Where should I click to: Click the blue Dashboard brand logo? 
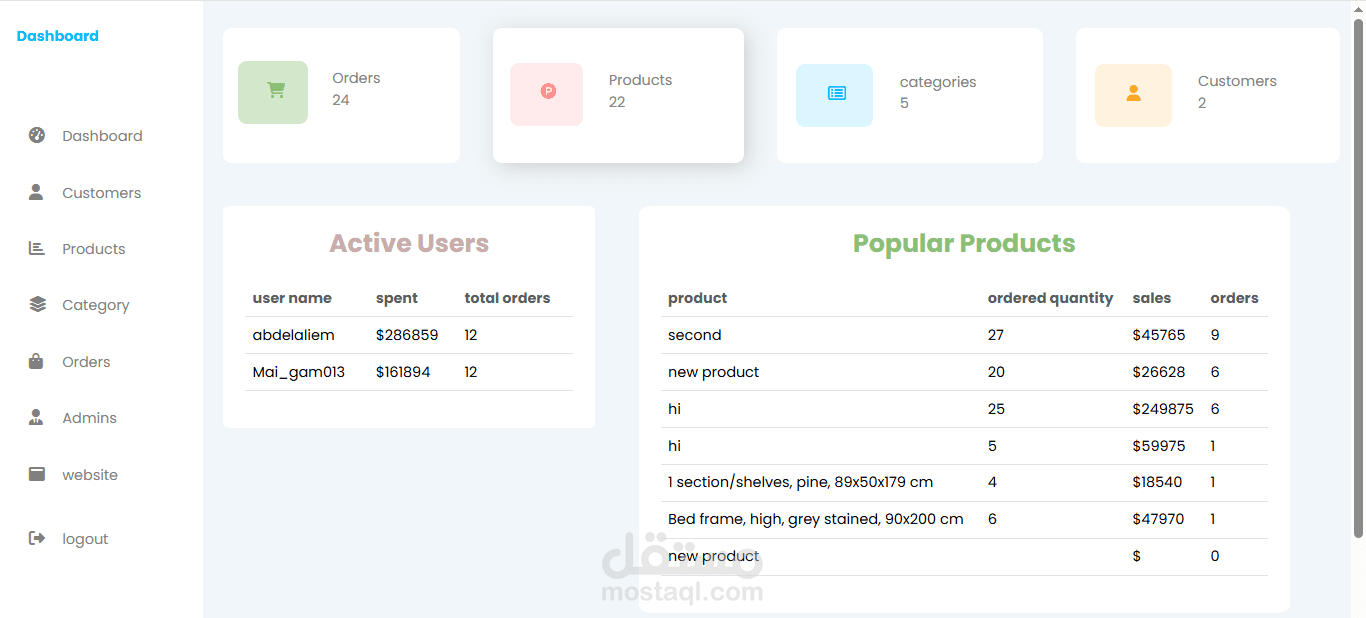57,36
